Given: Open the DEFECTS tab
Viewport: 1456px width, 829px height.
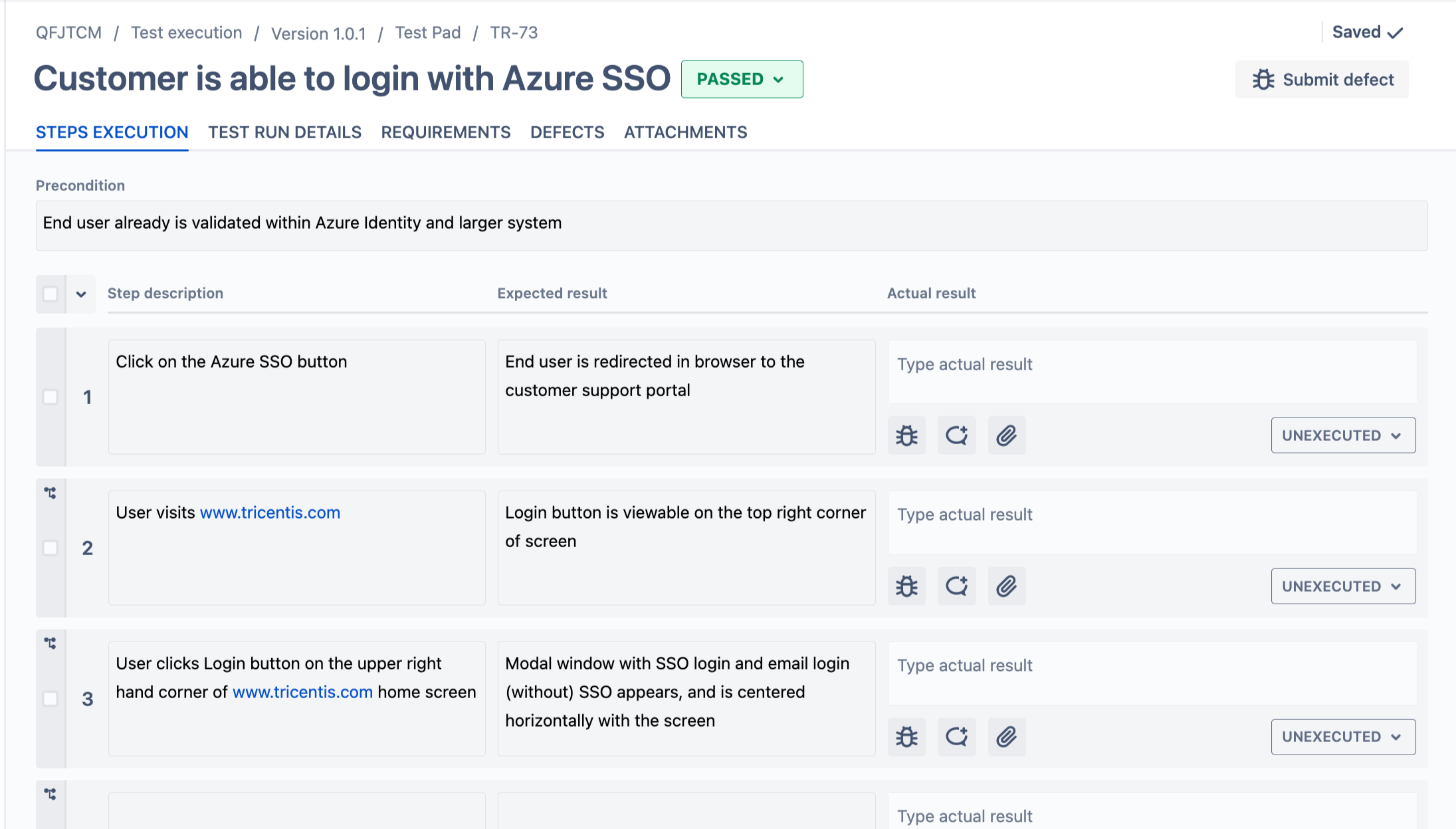Looking at the screenshot, I should [567, 132].
